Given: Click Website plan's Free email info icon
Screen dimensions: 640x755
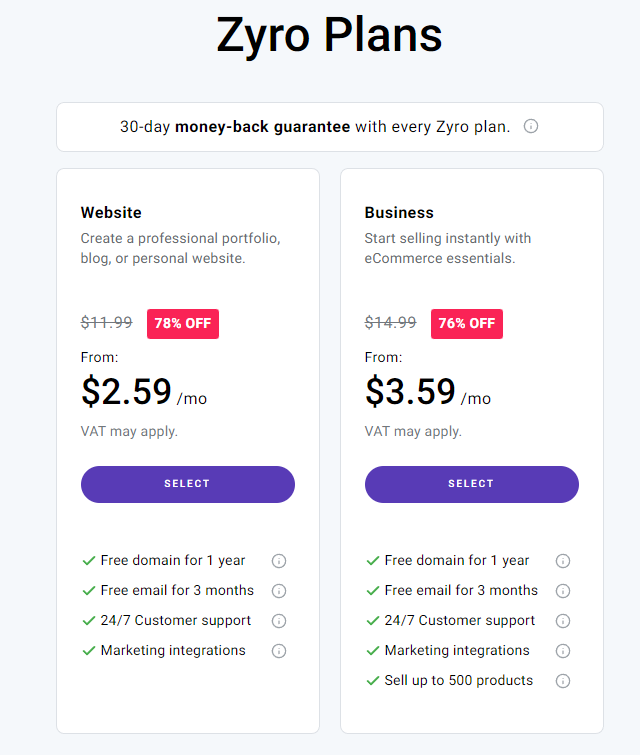Looking at the screenshot, I should point(279,591).
